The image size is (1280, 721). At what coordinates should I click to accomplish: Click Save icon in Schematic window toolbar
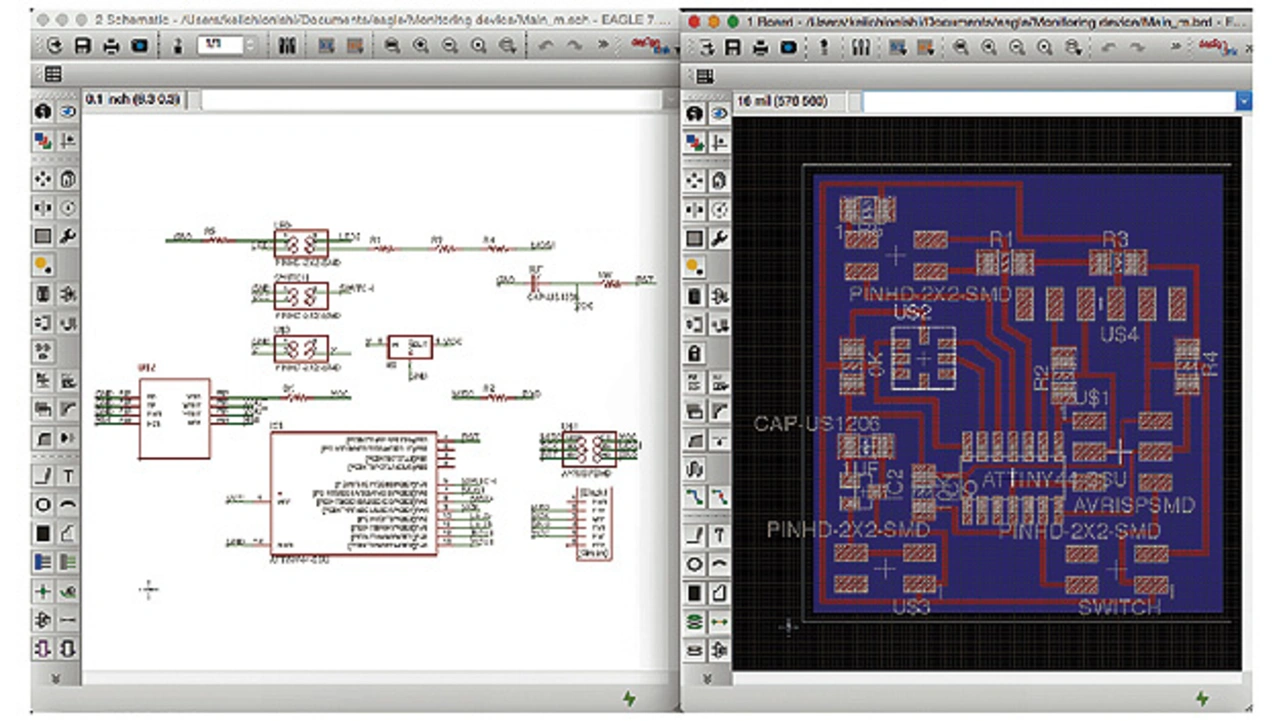coord(83,46)
